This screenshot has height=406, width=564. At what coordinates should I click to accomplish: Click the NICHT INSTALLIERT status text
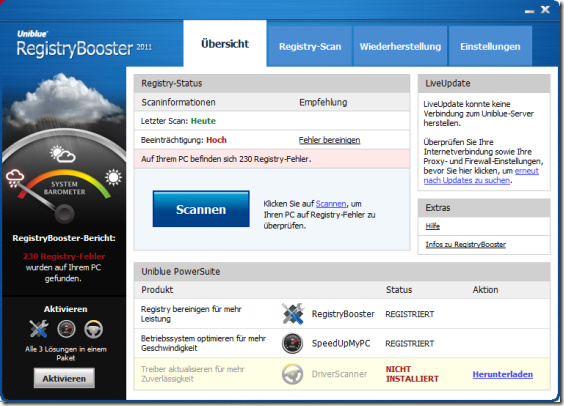tap(412, 374)
